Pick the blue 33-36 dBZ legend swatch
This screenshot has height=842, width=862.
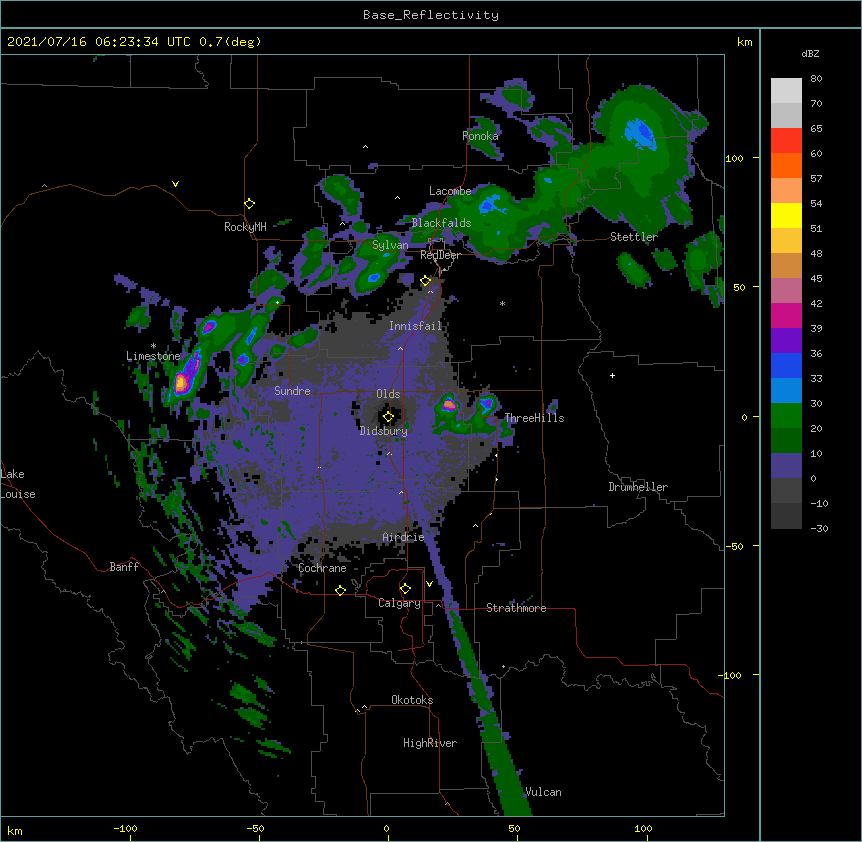pyautogui.click(x=786, y=365)
